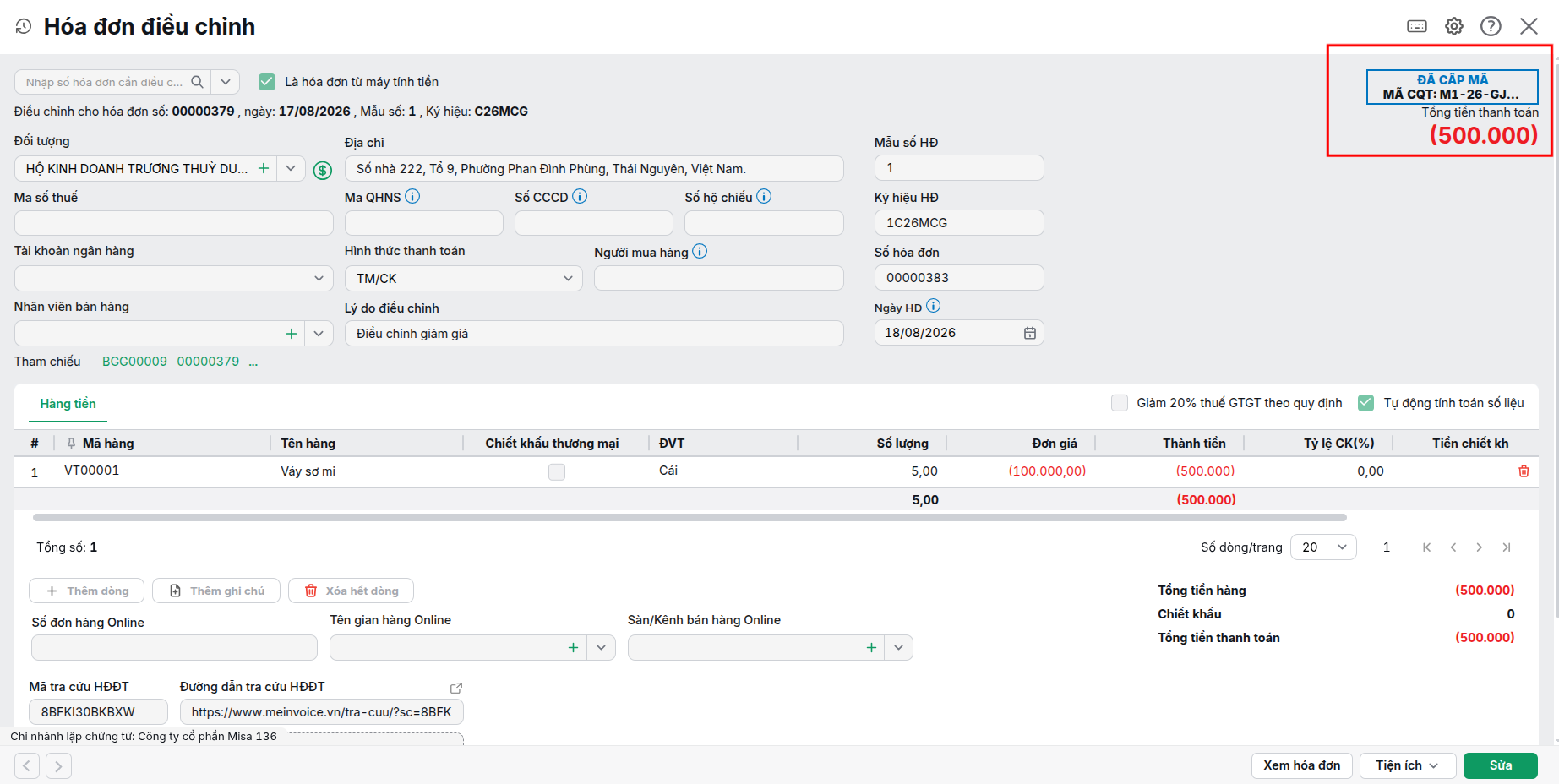This screenshot has width=1559, height=784.
Task: Click the green Sửa button
Action: [1501, 765]
